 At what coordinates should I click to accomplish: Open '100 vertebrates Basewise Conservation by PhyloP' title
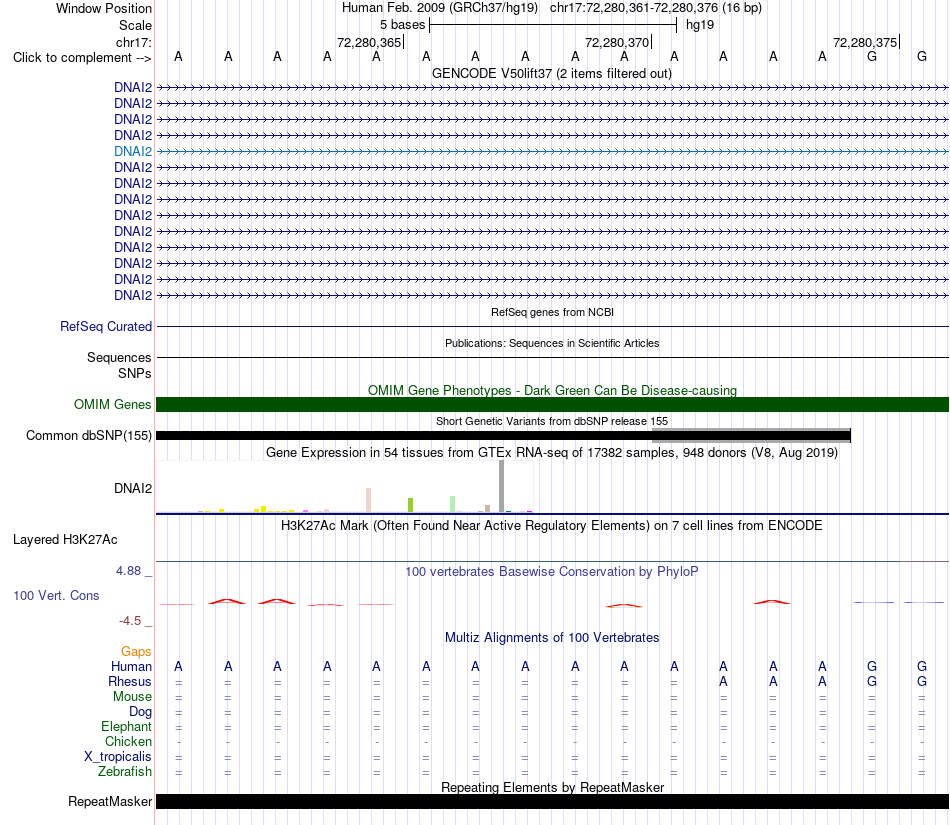point(552,572)
